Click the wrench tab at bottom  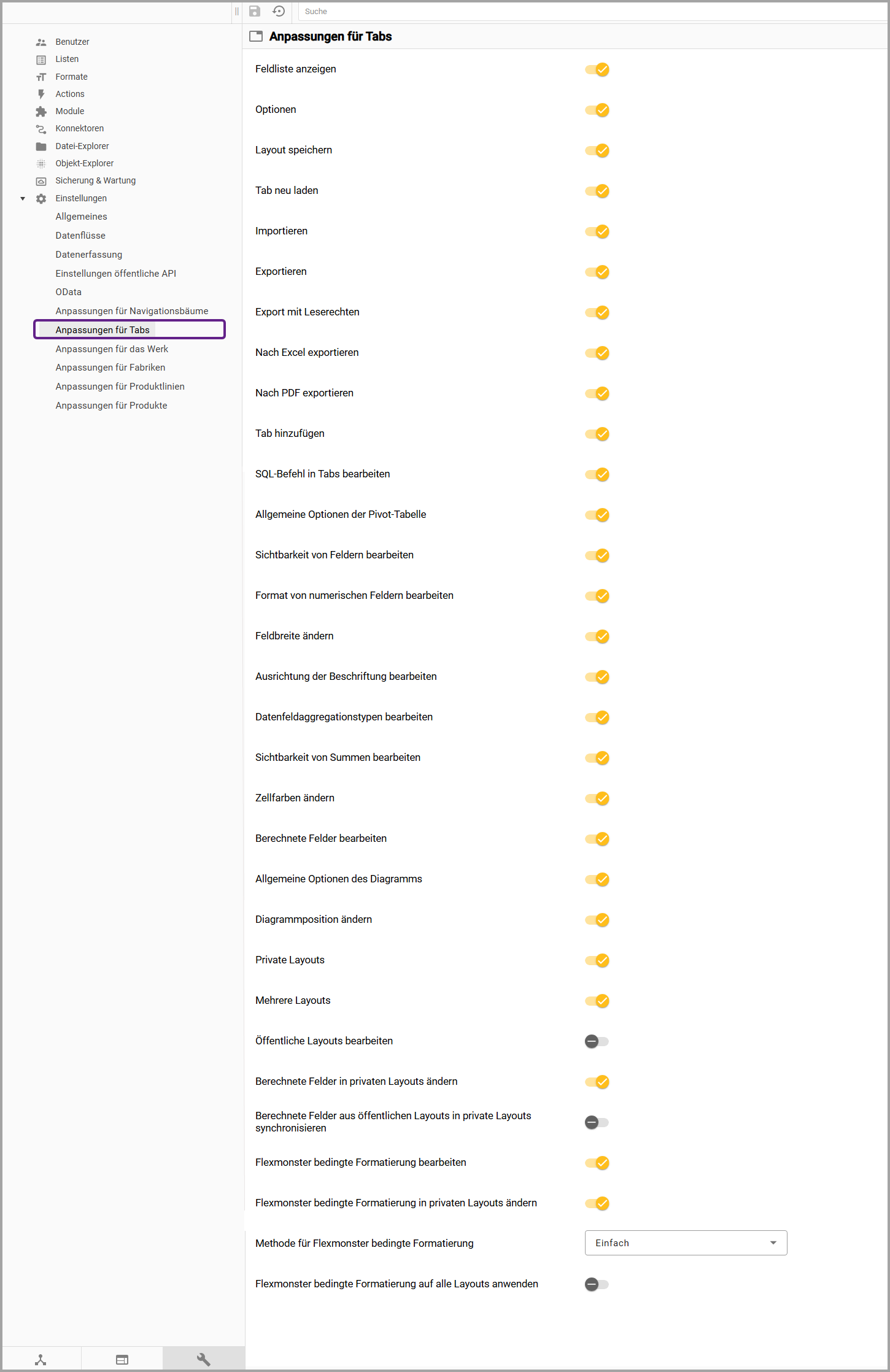click(203, 1359)
